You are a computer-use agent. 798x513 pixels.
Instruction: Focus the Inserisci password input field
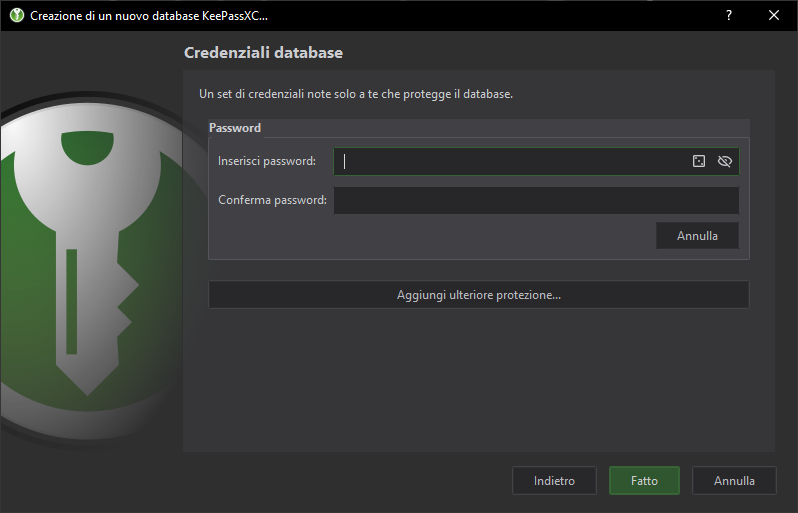click(510, 161)
